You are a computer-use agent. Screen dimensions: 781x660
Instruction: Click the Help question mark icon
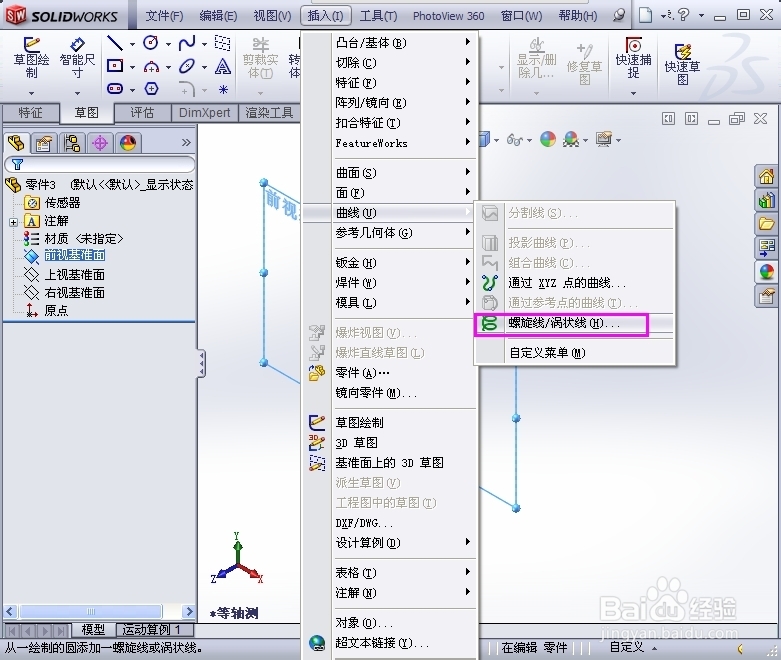coord(684,15)
